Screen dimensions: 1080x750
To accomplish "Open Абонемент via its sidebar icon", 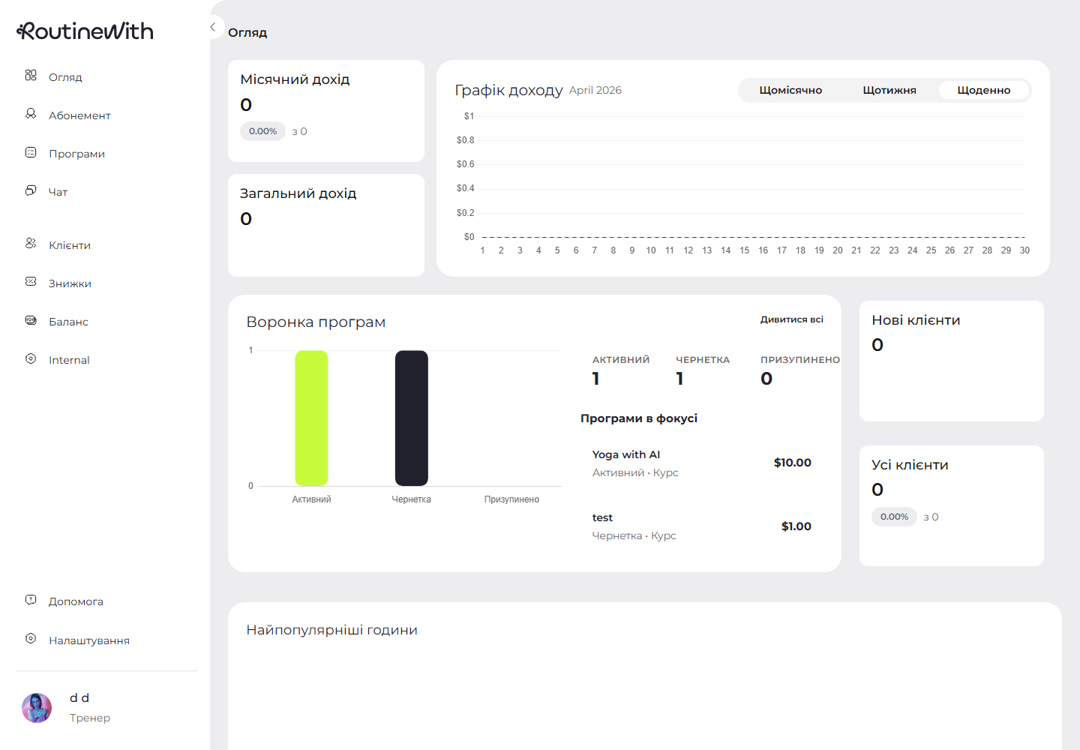I will coord(29,114).
